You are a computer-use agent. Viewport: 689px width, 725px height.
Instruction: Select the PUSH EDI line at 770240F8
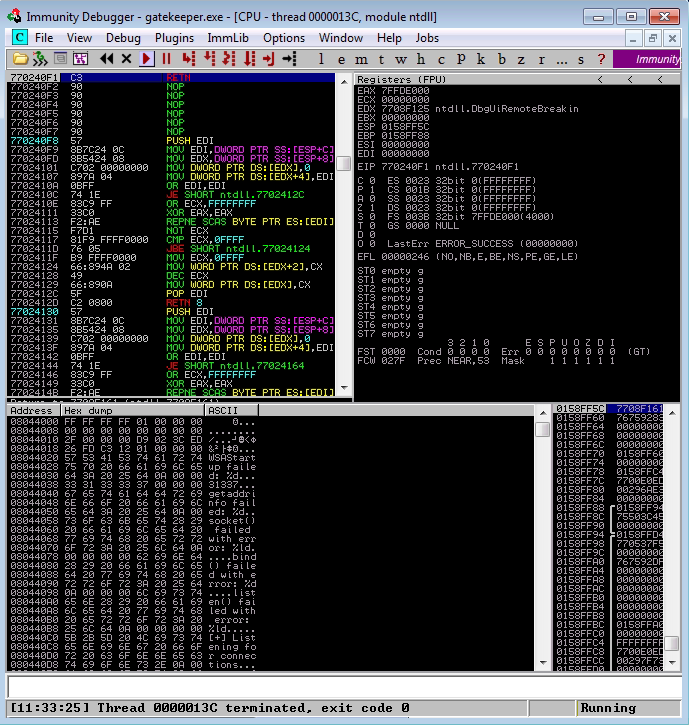(171, 140)
